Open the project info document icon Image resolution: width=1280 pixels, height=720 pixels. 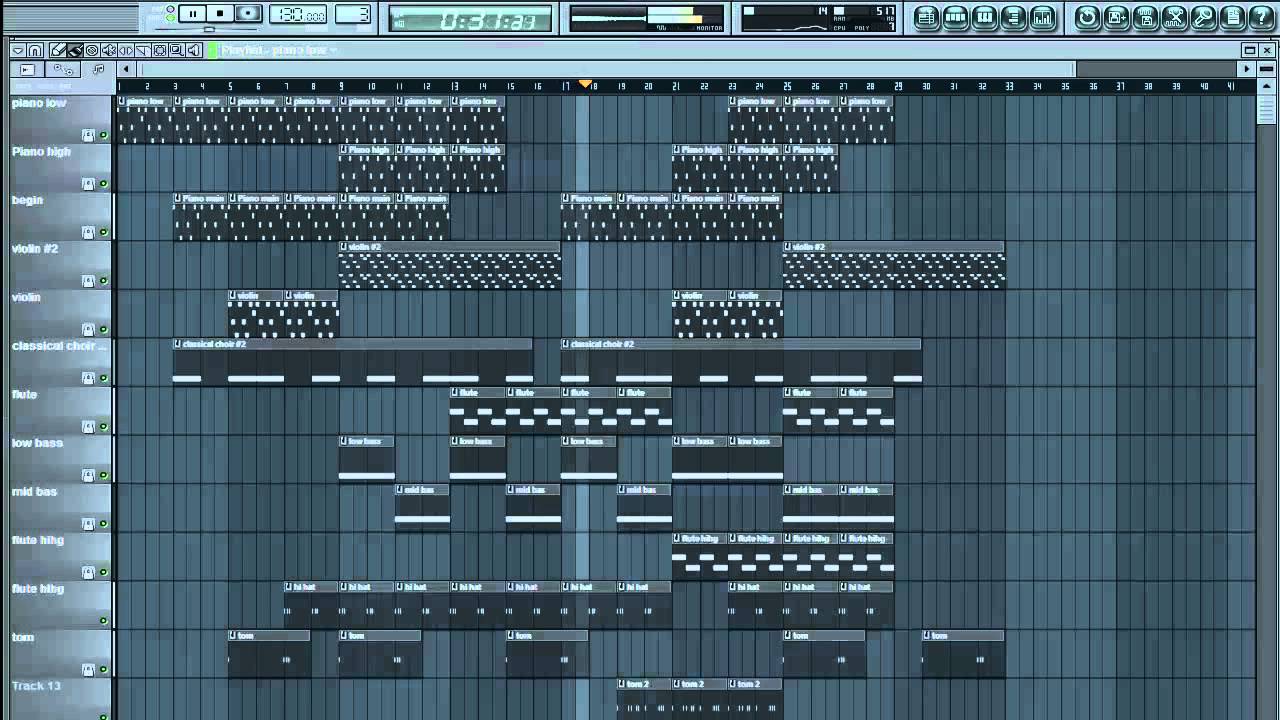point(1232,17)
